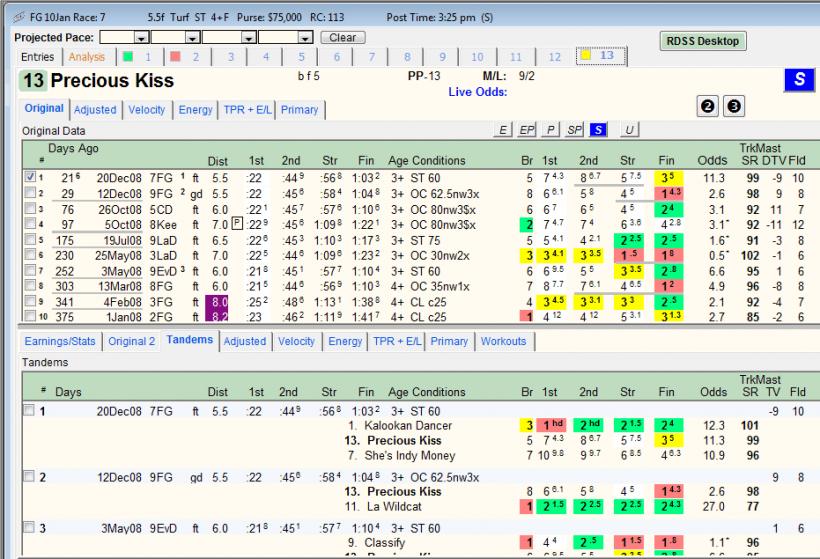
Task: Check pace line 6 dated 25May08
Action: pyautogui.click(x=30, y=255)
